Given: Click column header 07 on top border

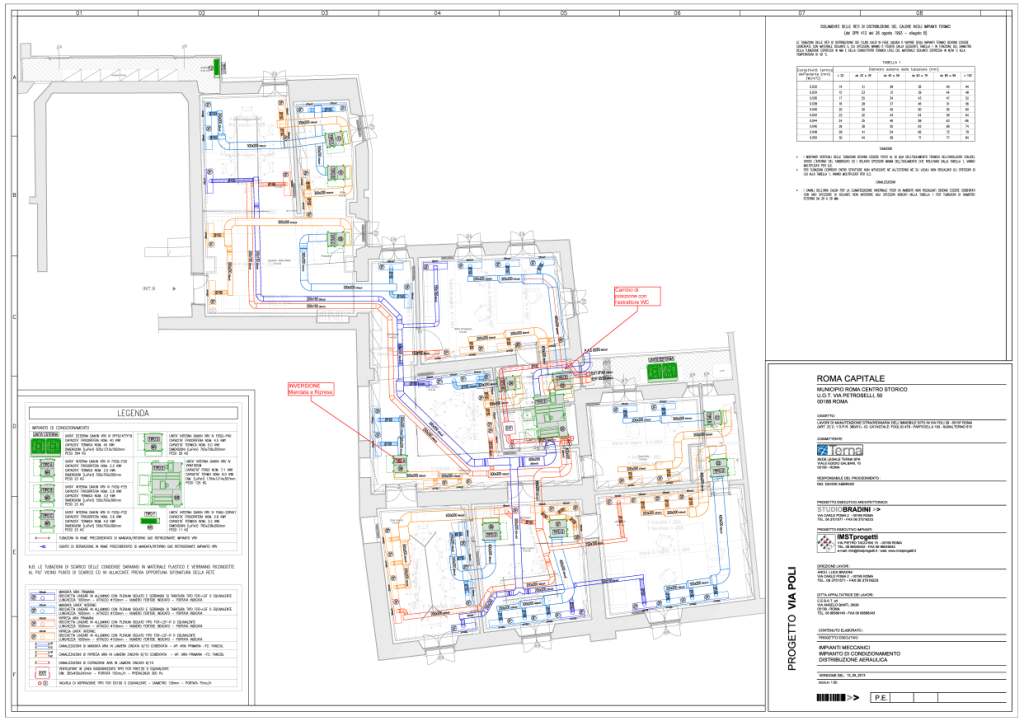Looking at the screenshot, I should pos(801,13).
